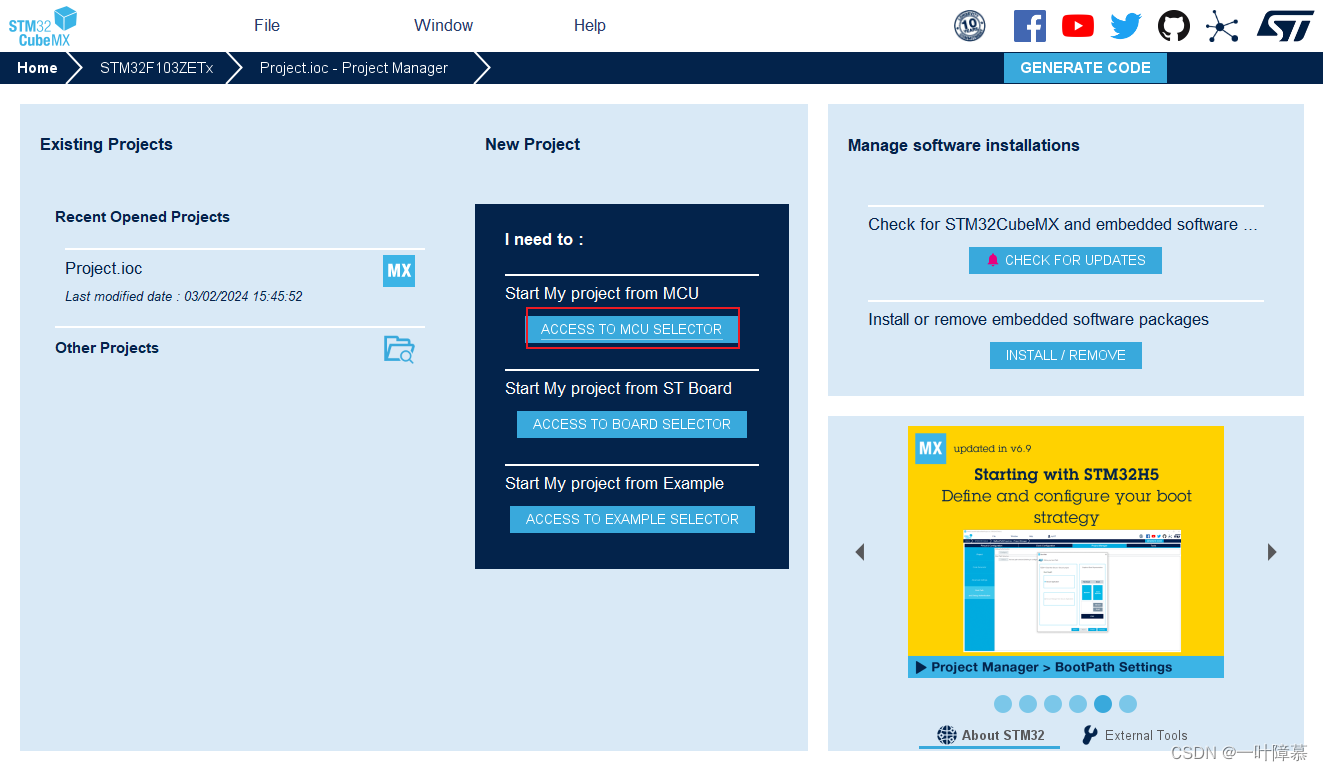Screen dimensions: 1323x771
Task: Browse Other Projects folder search icon
Action: 399,349
